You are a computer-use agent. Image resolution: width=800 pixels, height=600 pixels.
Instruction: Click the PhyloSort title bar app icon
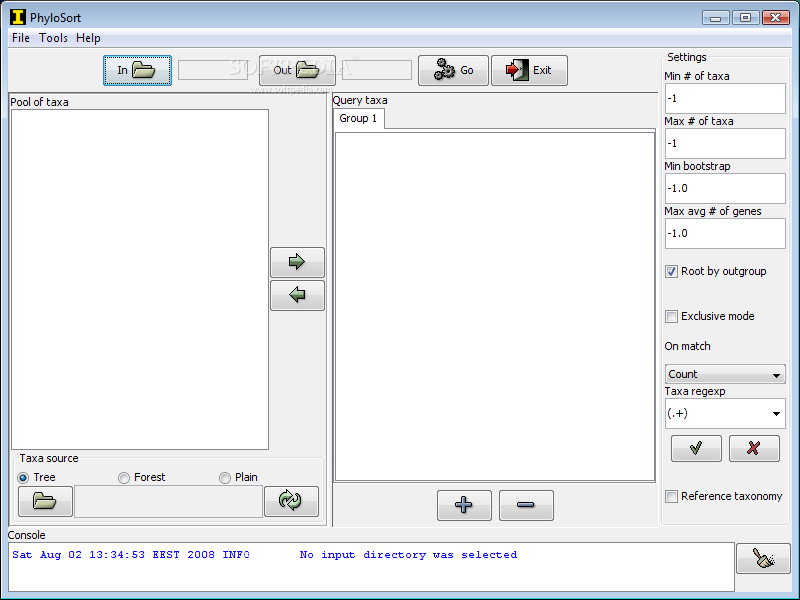(17, 17)
